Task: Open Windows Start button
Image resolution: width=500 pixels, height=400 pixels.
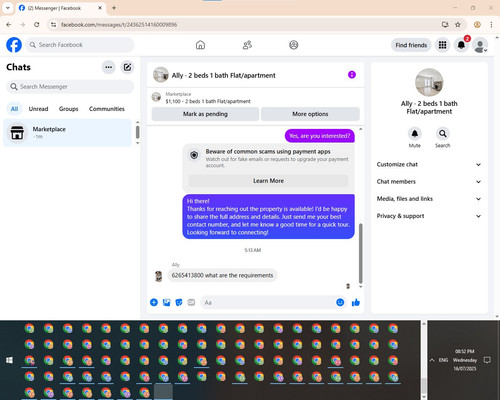Action: [9, 360]
